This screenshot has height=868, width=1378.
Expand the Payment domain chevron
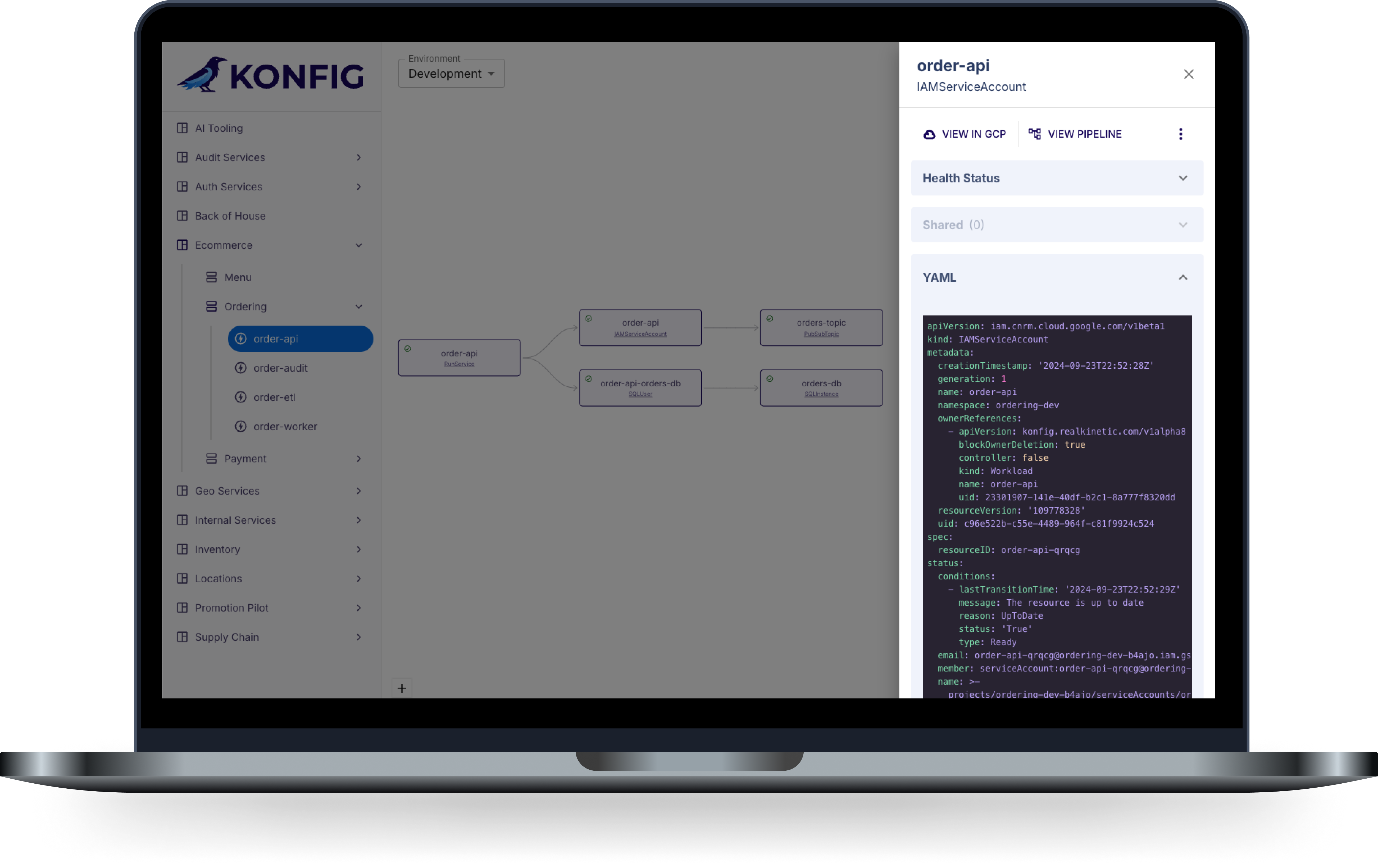point(359,458)
